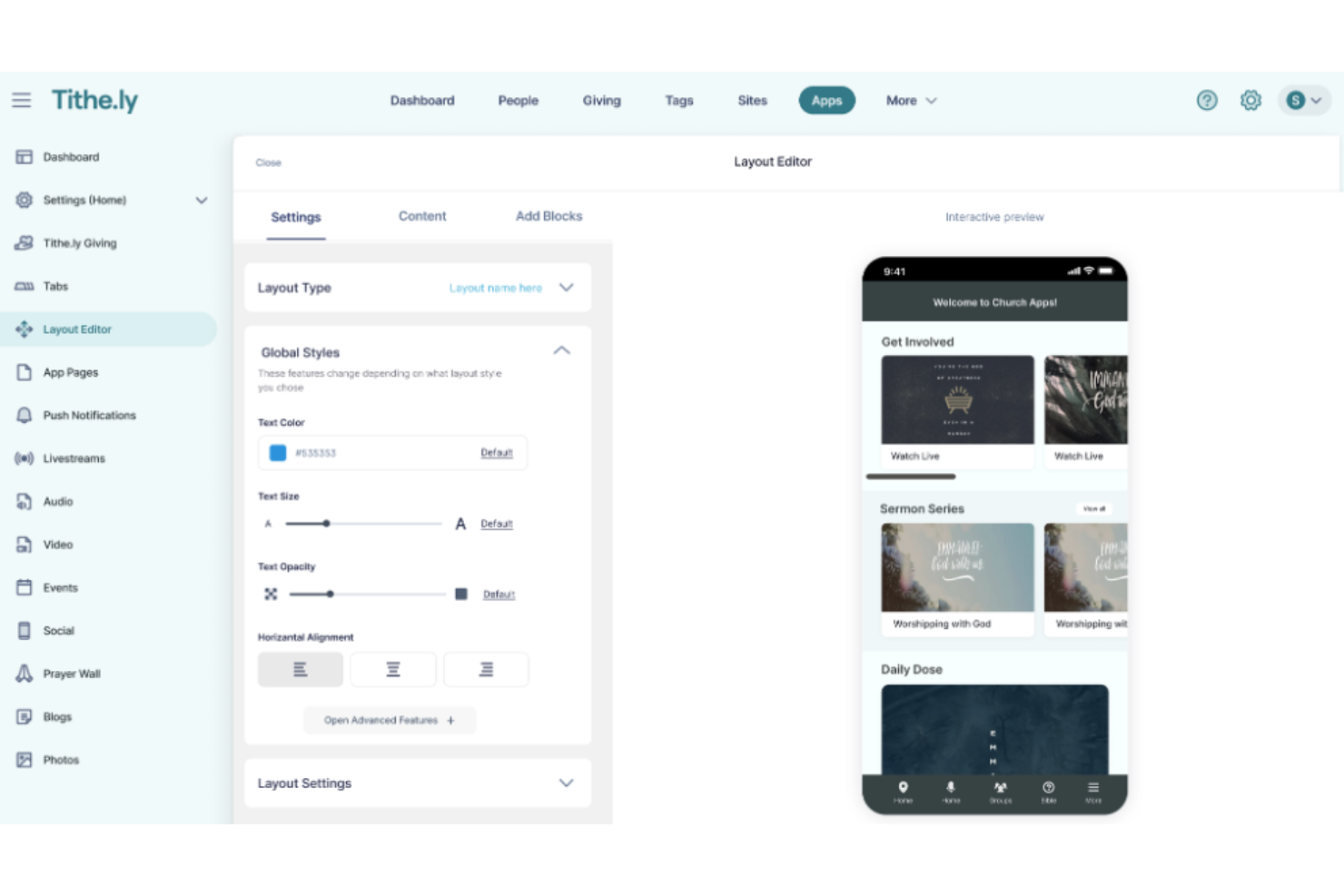
Task: Click the Social phone icon
Action: tap(24, 630)
